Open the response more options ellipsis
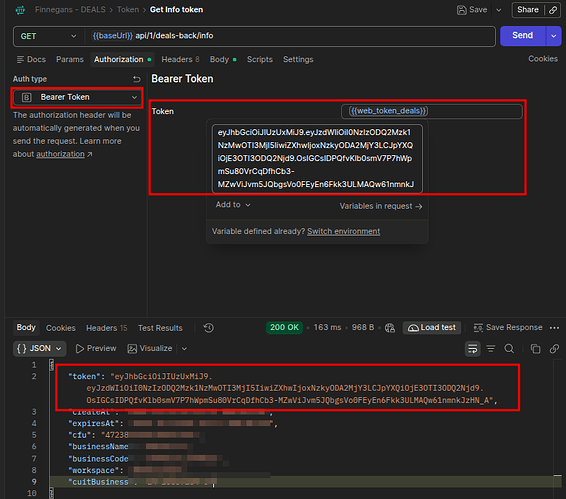This screenshot has height=499, width=566. click(554, 328)
